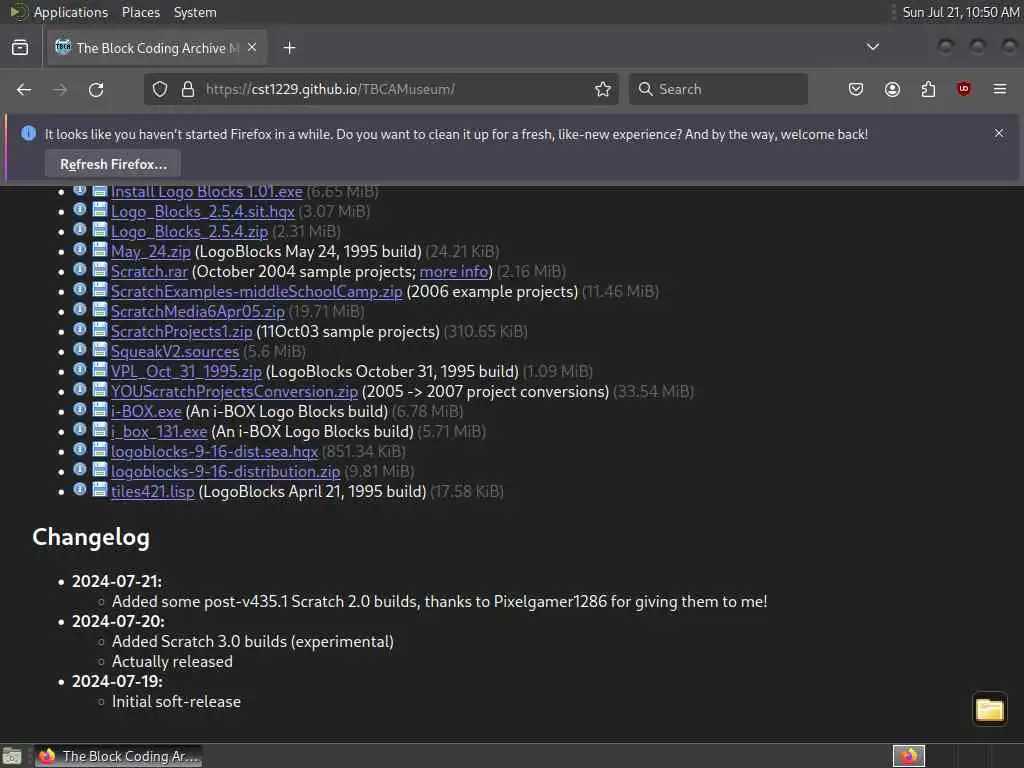The image size is (1024, 768).
Task: Click info icon beside Scratch.rar
Action: pos(80,269)
